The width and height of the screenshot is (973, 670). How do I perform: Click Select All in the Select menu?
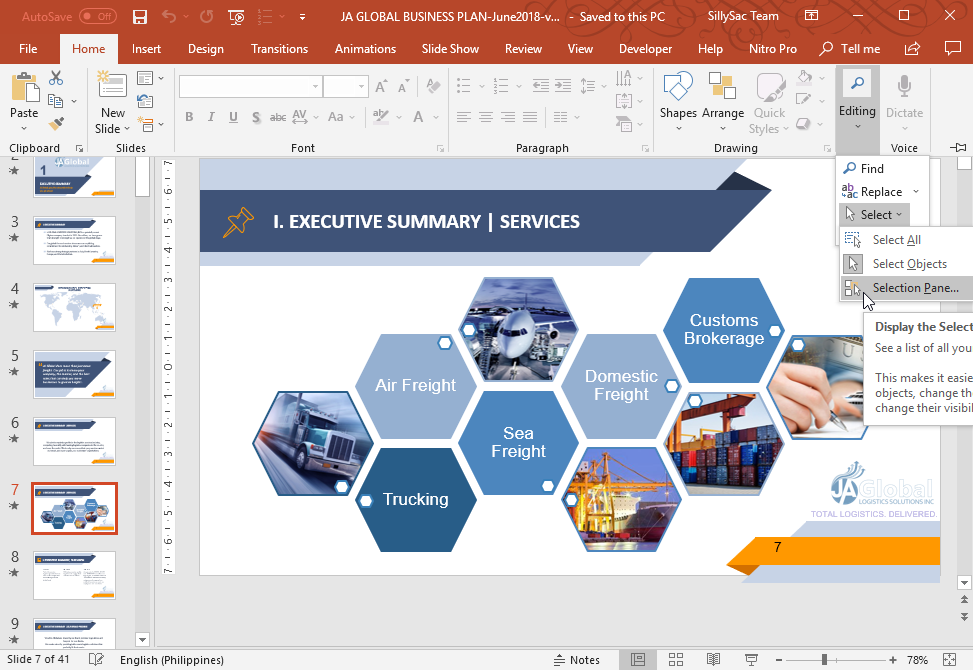coord(896,240)
